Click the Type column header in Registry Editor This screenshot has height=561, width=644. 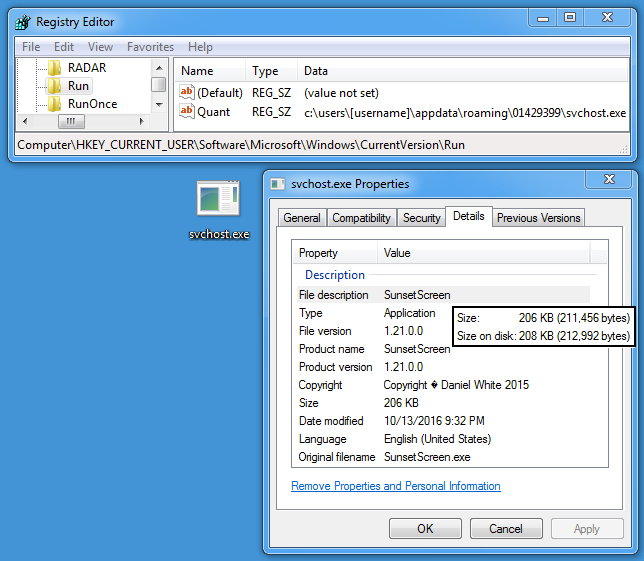(271, 71)
